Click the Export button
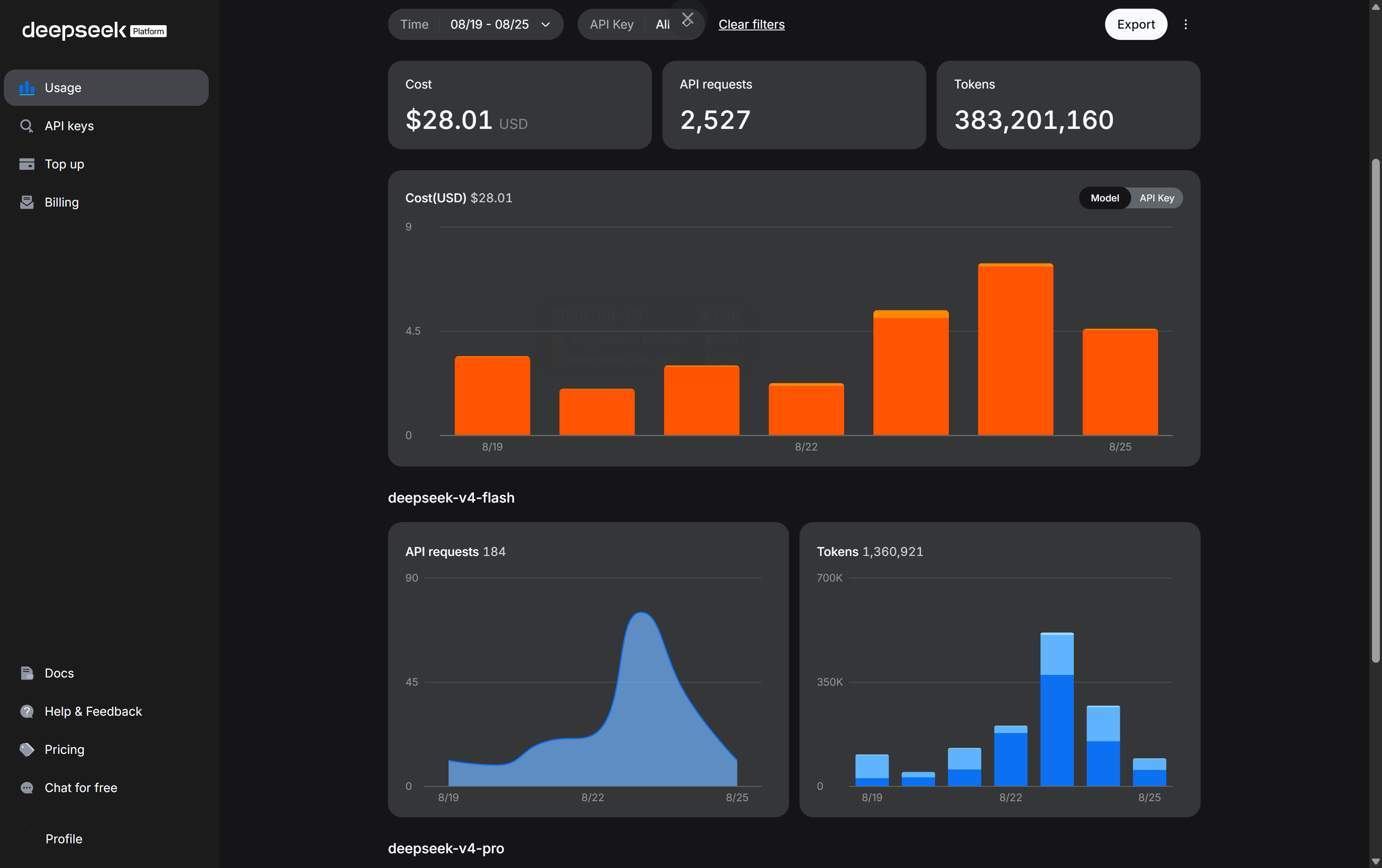 click(1136, 24)
